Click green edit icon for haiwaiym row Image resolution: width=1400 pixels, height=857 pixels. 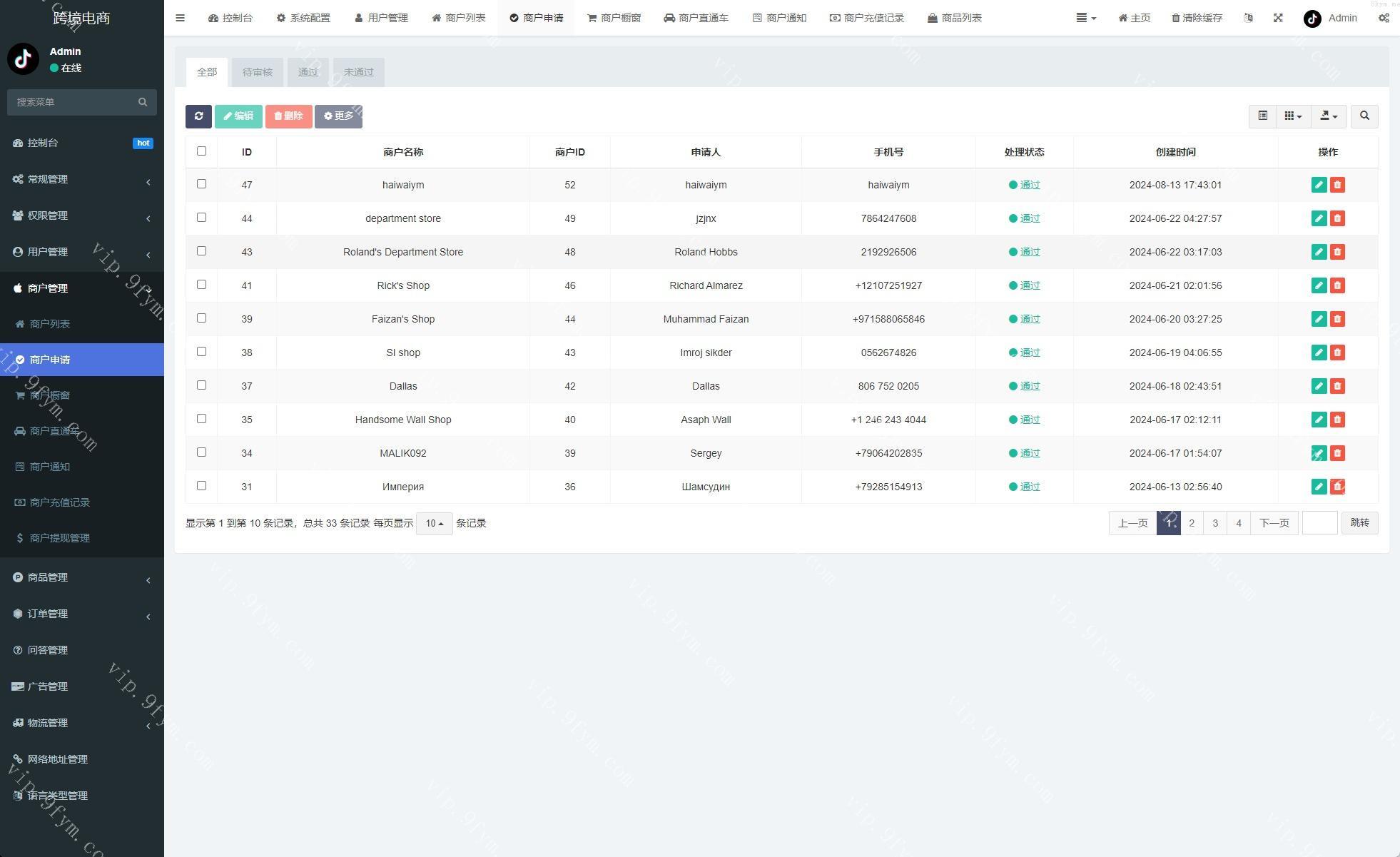[x=1319, y=185]
